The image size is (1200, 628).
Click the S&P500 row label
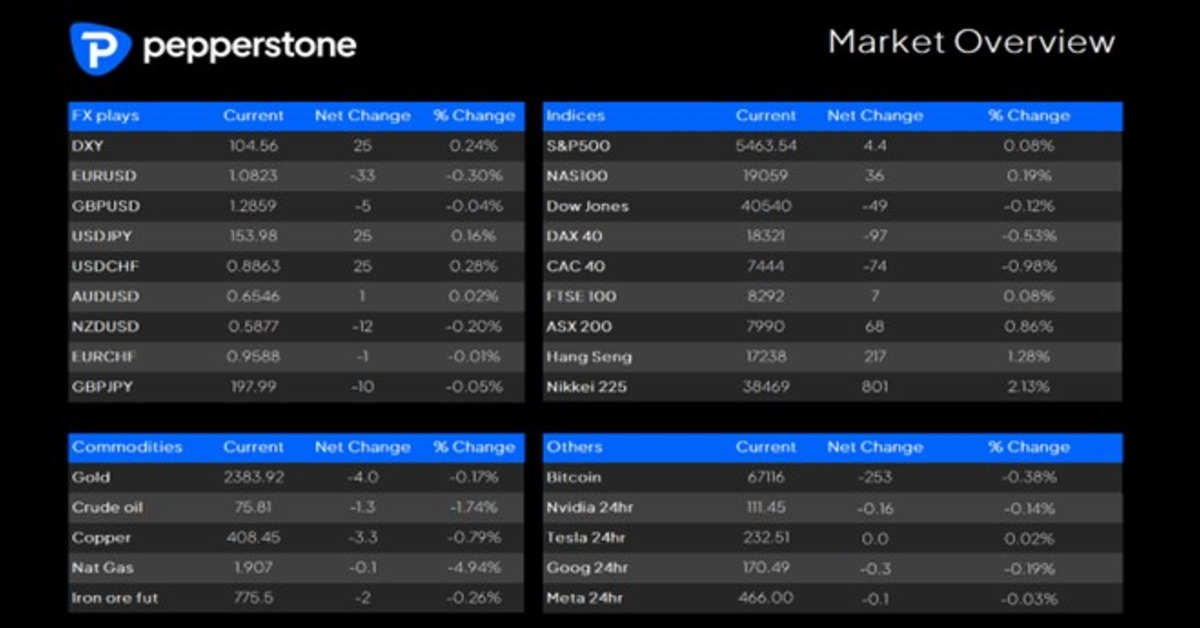(578, 146)
